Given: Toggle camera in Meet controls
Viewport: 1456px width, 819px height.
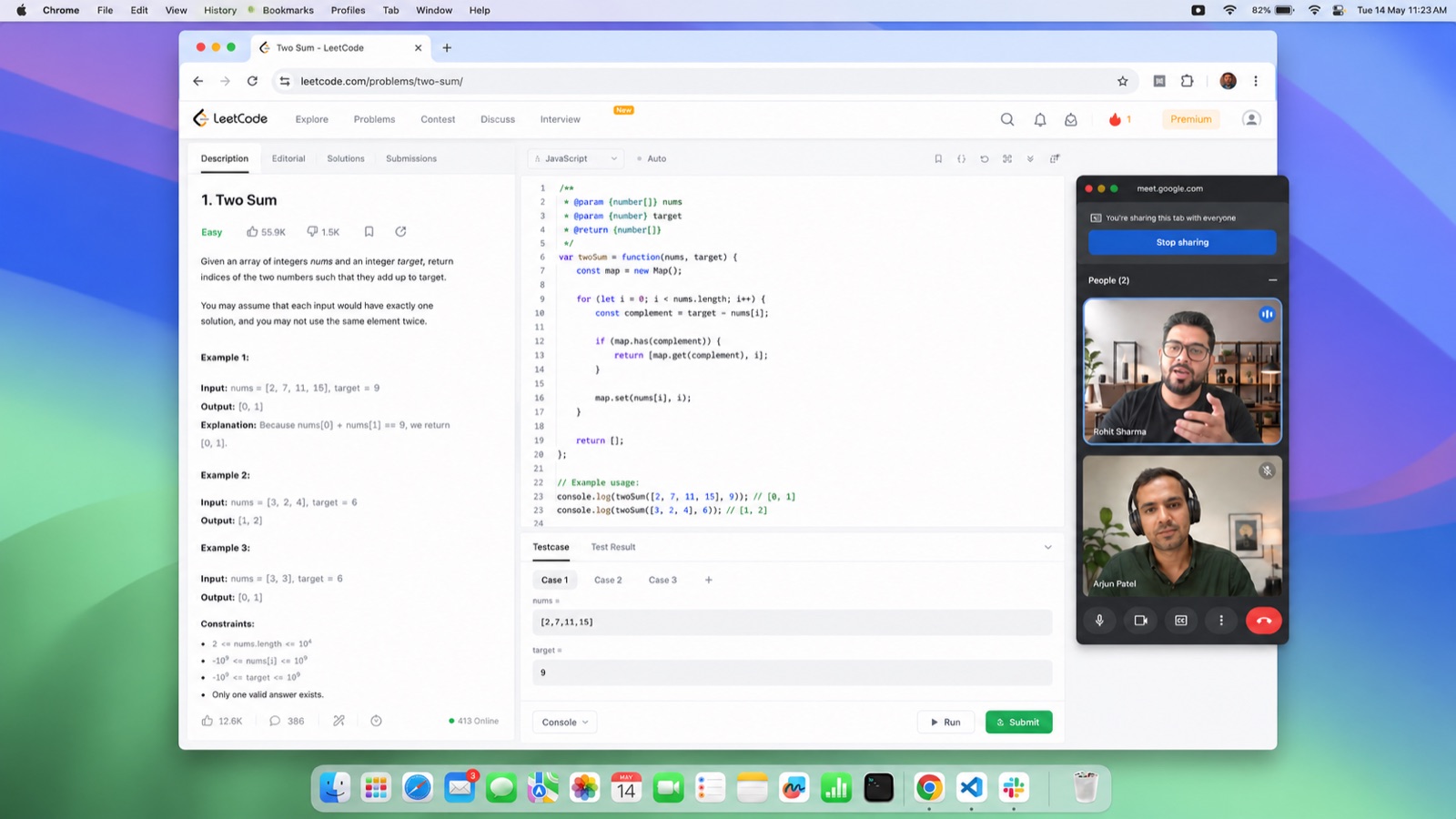Looking at the screenshot, I should pyautogui.click(x=1140, y=621).
